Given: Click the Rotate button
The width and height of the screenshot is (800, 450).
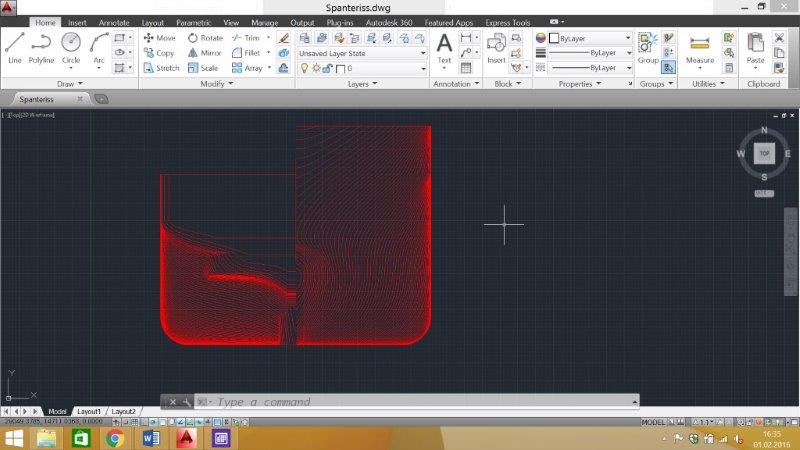Looking at the screenshot, I should [x=205, y=38].
